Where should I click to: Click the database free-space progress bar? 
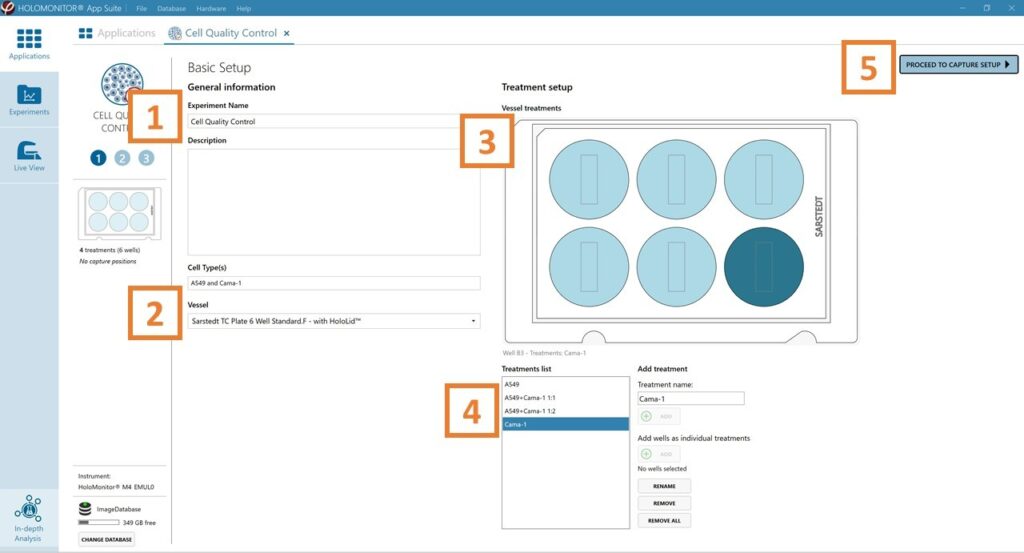pyautogui.click(x=98, y=522)
